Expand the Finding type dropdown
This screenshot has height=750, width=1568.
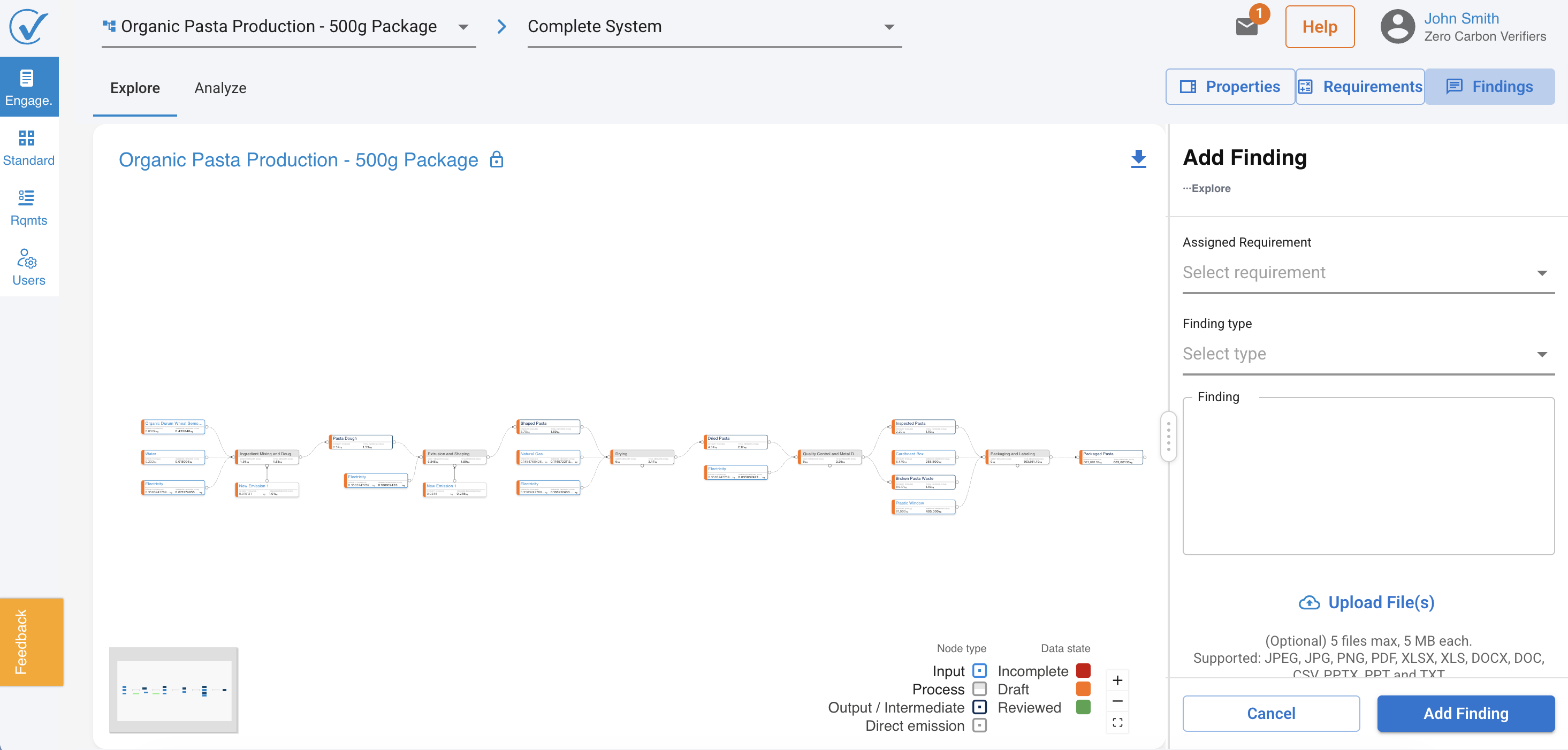1368,354
